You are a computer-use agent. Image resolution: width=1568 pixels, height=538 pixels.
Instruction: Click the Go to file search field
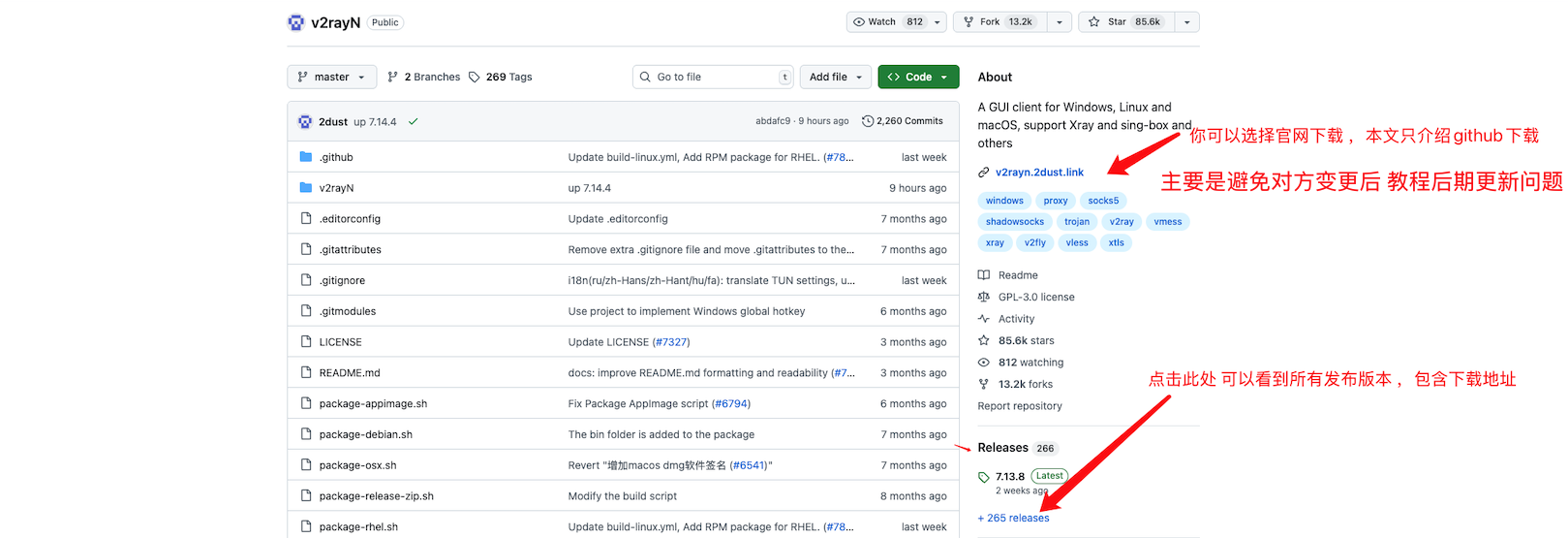pyautogui.click(x=714, y=77)
